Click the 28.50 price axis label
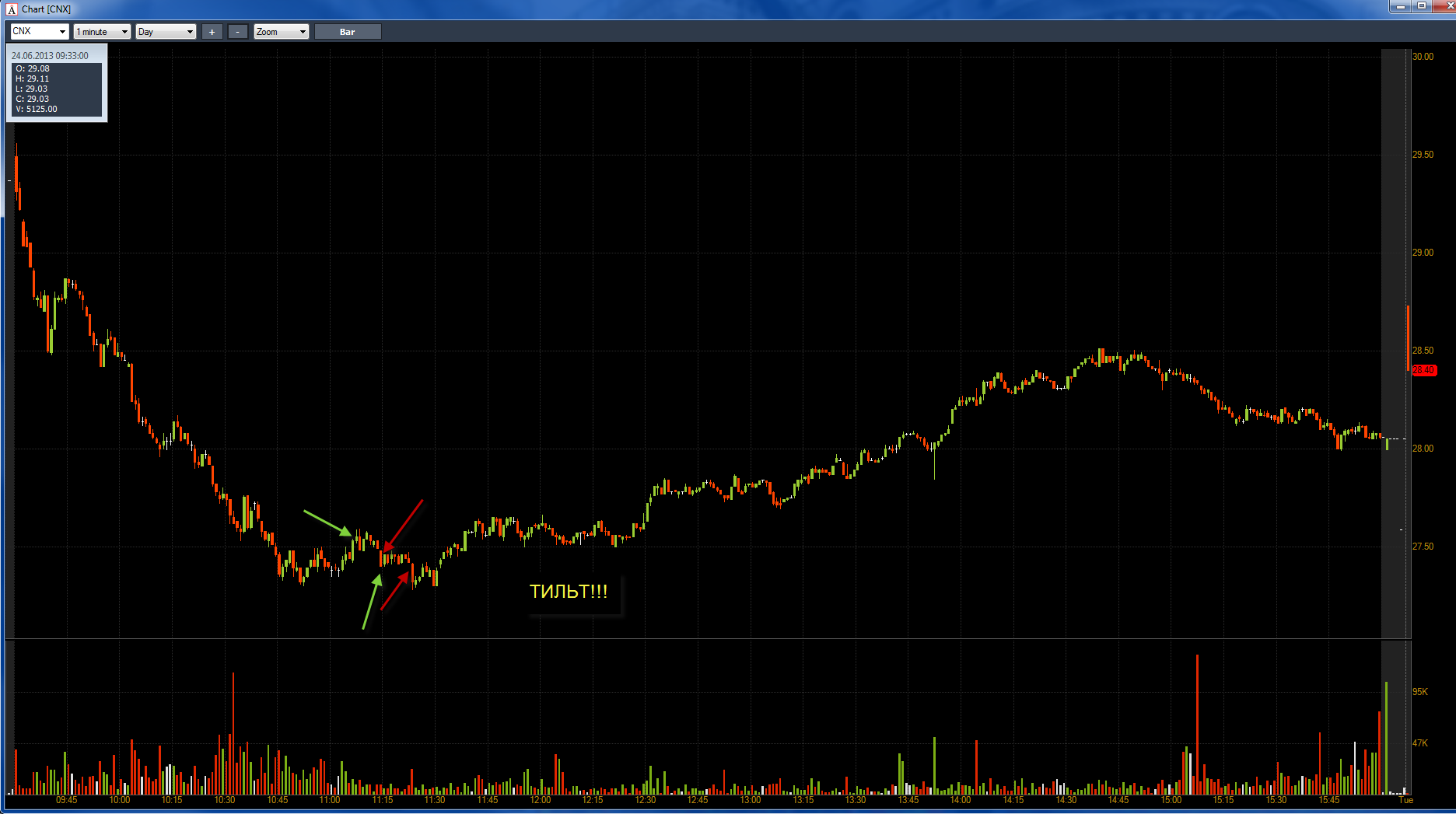This screenshot has width=1456, height=814. pyautogui.click(x=1423, y=351)
